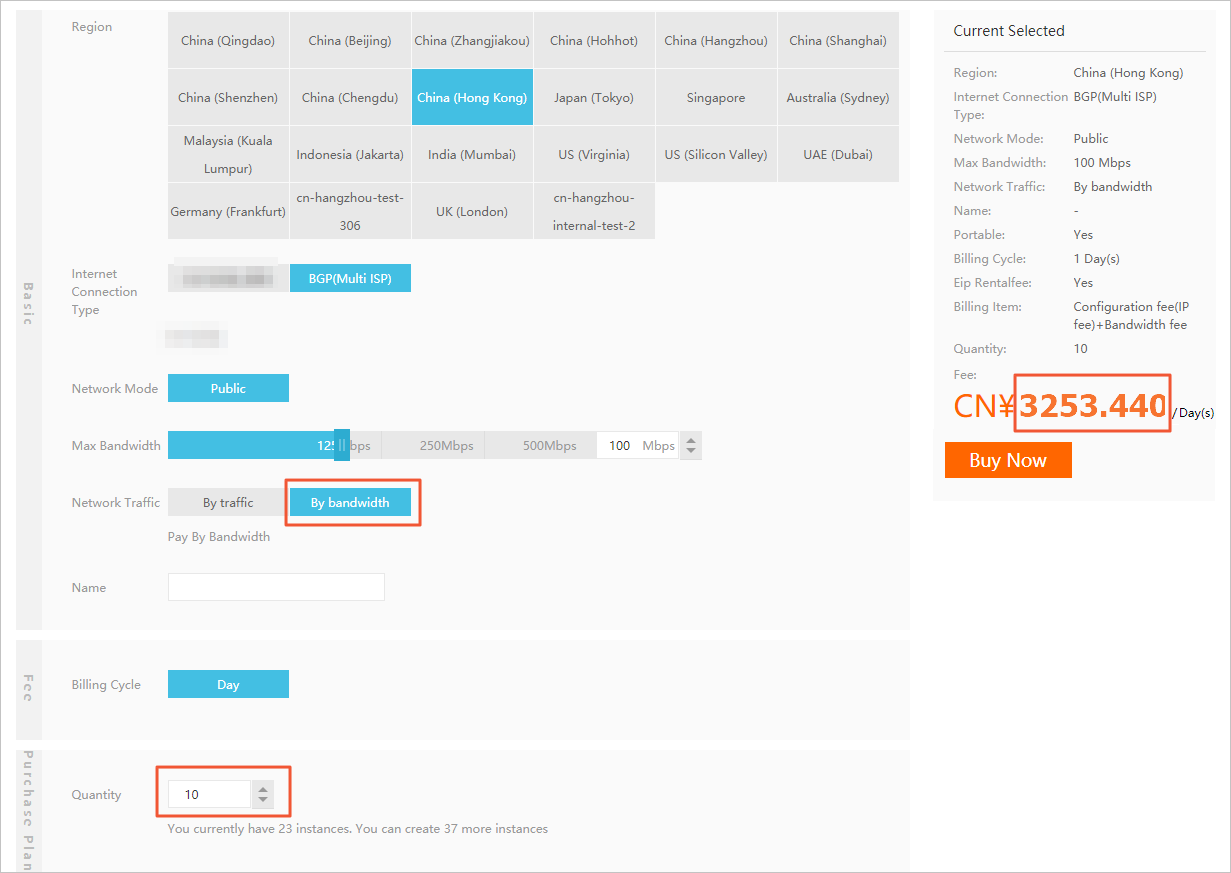Pick US (Silicon Valley) region
Image resolution: width=1231 pixels, height=873 pixels.
click(716, 155)
